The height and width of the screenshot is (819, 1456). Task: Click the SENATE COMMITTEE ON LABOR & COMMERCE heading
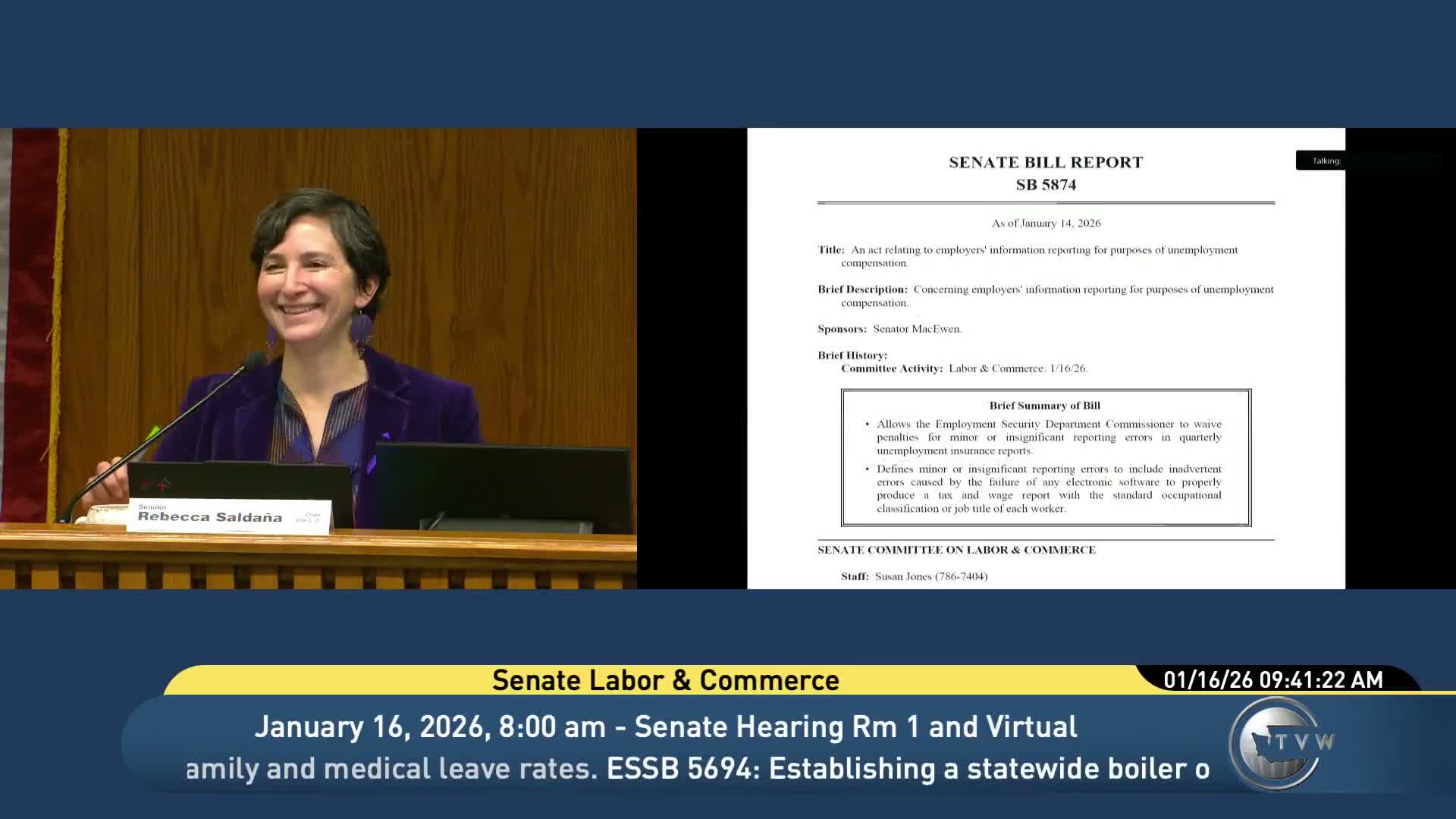pos(955,550)
